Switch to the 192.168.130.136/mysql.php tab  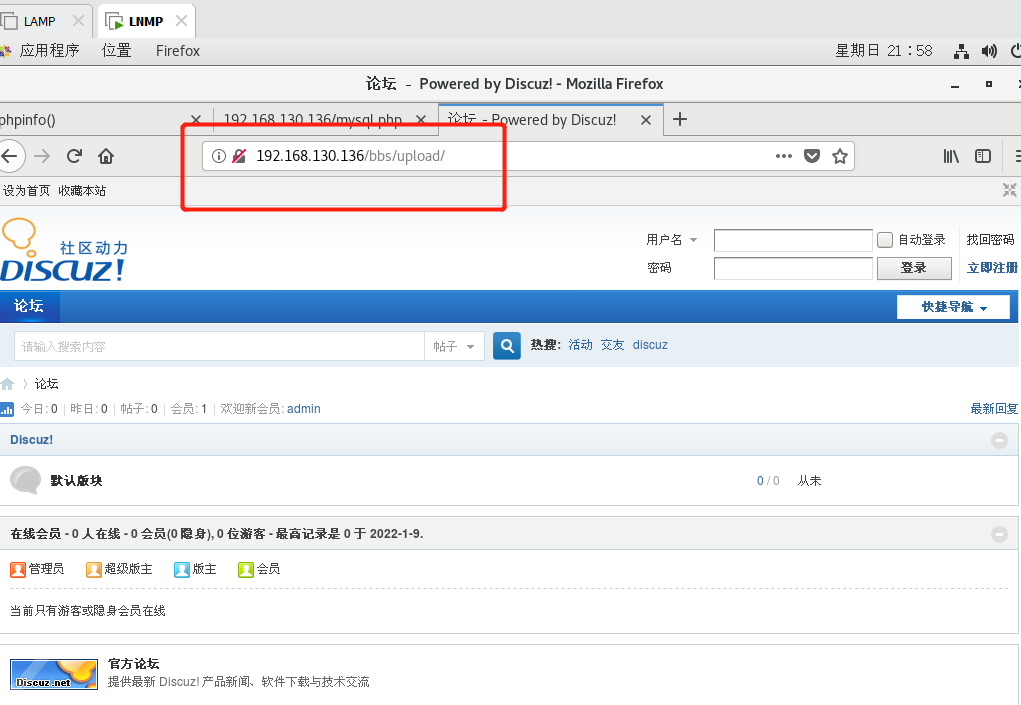pyautogui.click(x=313, y=120)
